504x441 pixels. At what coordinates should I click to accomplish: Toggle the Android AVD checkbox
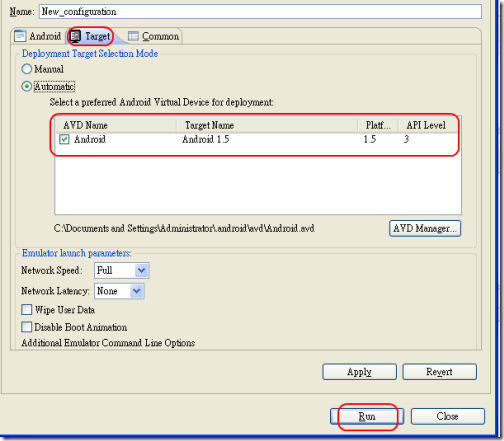coord(64,139)
